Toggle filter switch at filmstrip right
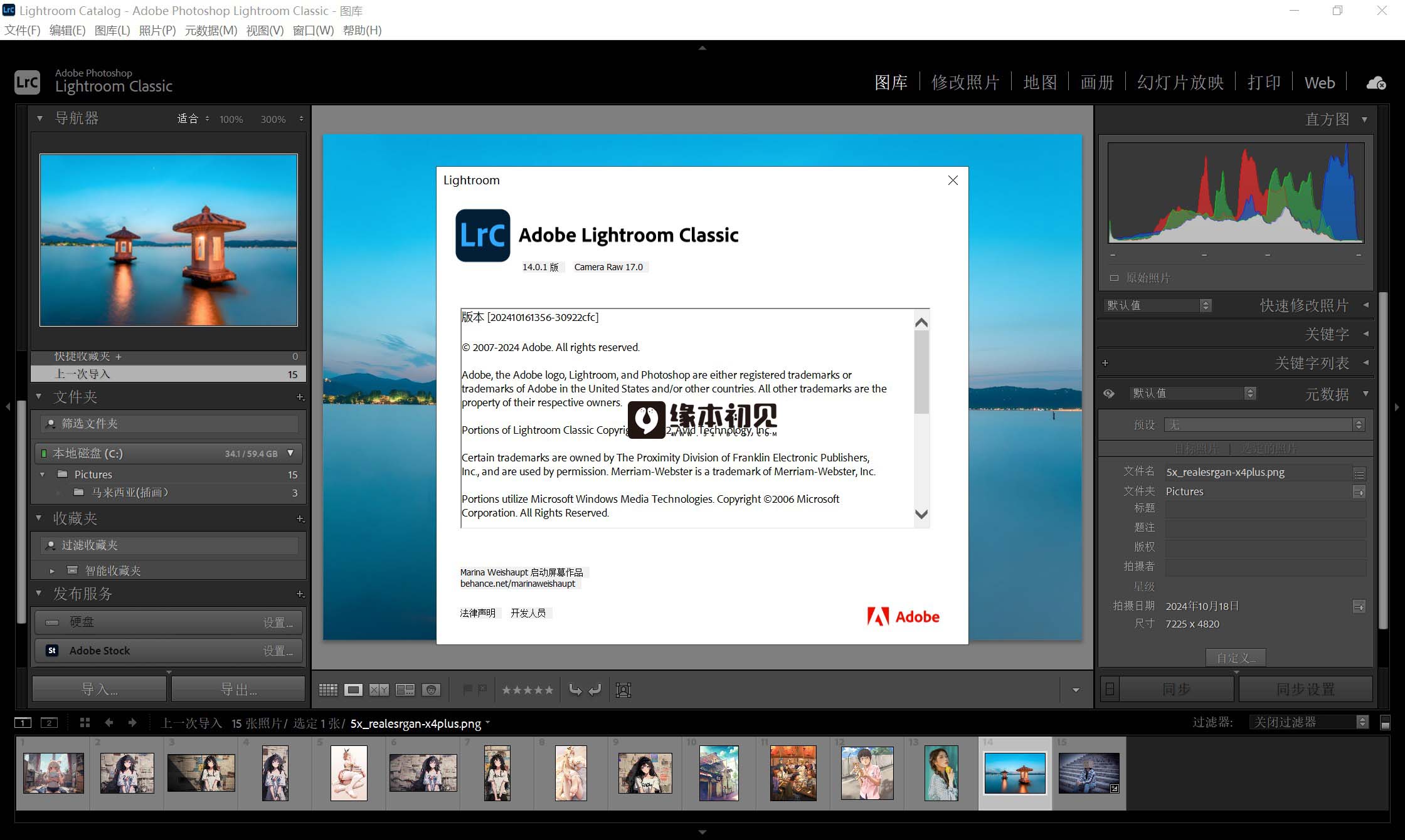Image resolution: width=1405 pixels, height=840 pixels. click(1386, 723)
